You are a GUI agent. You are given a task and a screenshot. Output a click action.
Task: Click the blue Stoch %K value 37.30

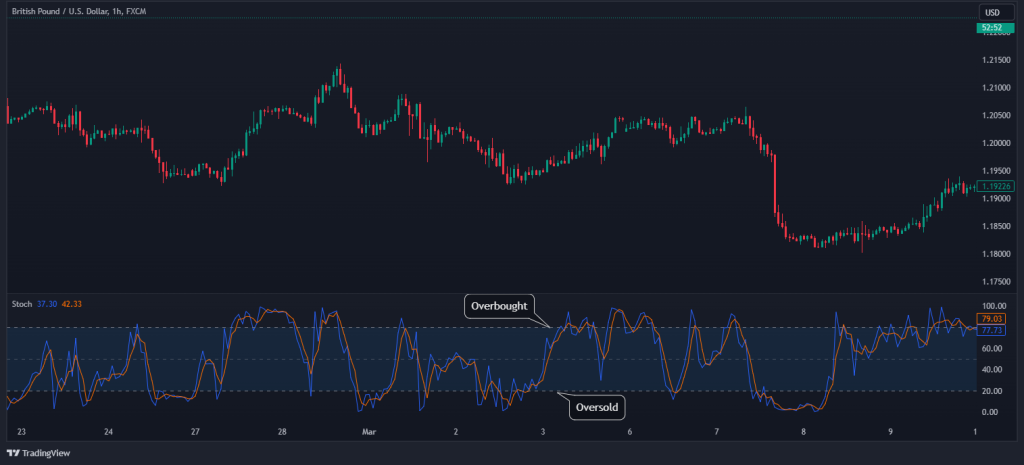coord(47,303)
